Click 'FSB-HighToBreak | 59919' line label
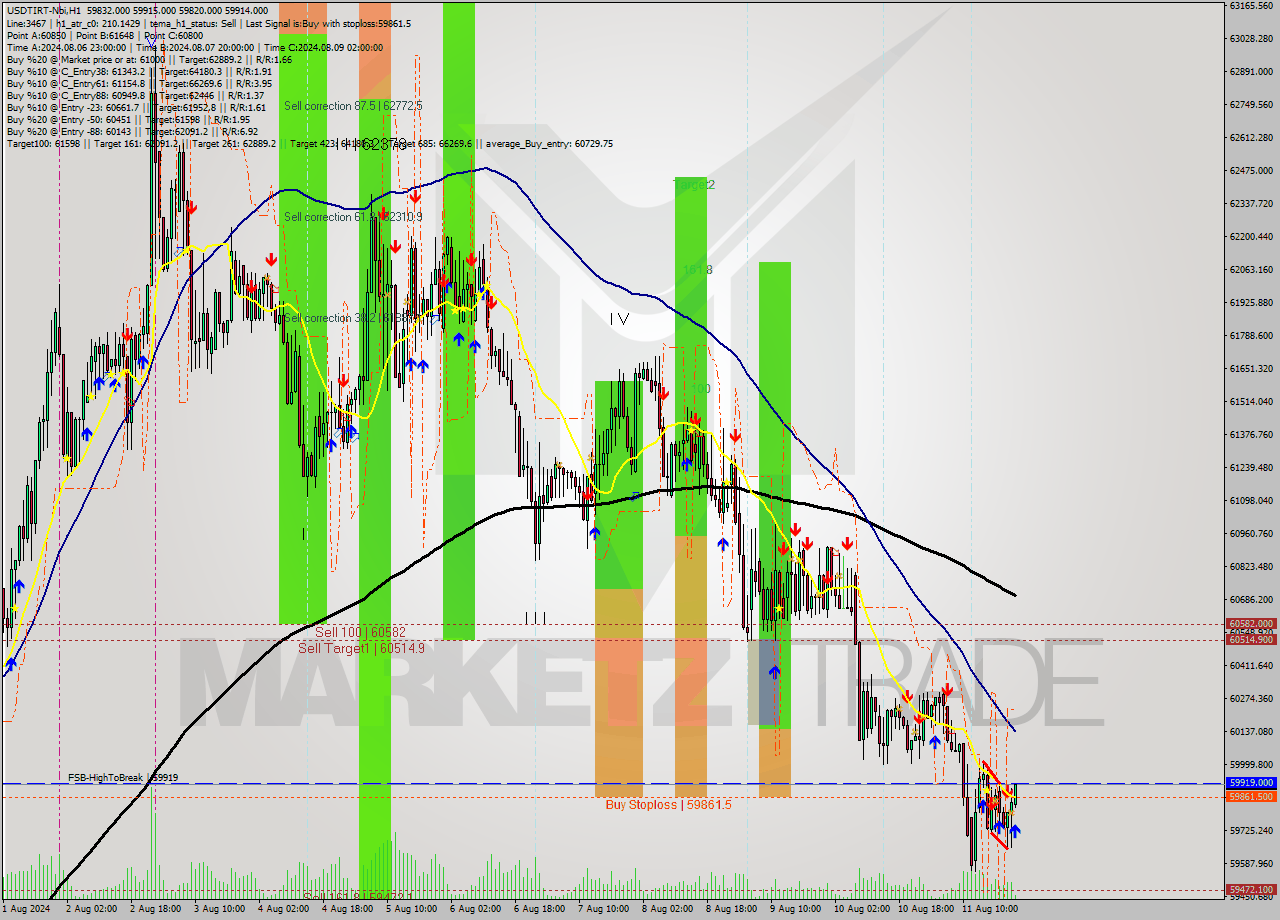This screenshot has height=920, width=1280. tap(123, 777)
